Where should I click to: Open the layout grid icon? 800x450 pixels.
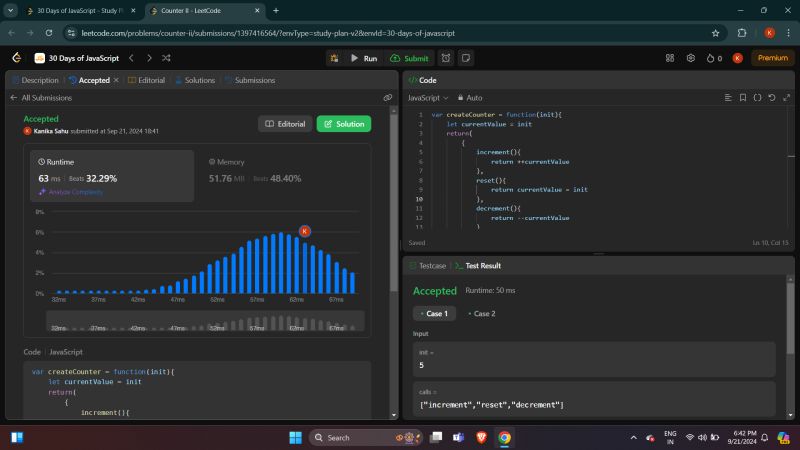point(670,58)
